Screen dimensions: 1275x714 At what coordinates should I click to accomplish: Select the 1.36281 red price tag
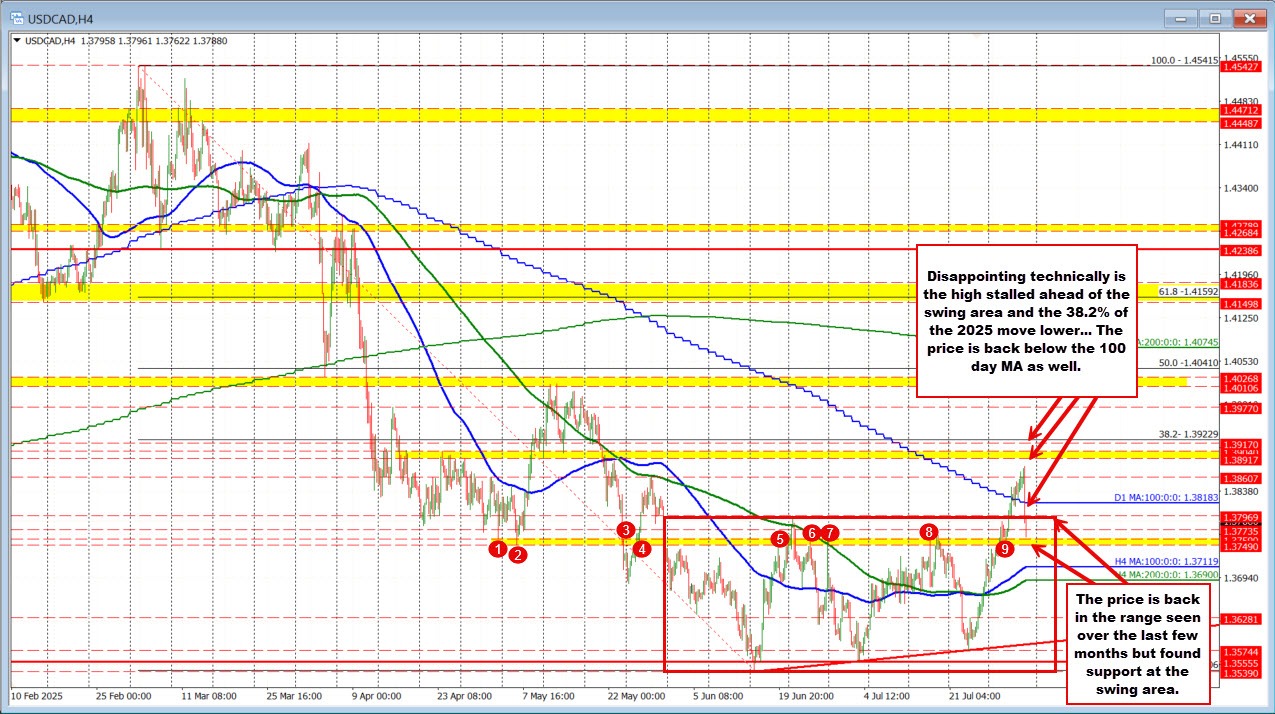tap(1243, 620)
